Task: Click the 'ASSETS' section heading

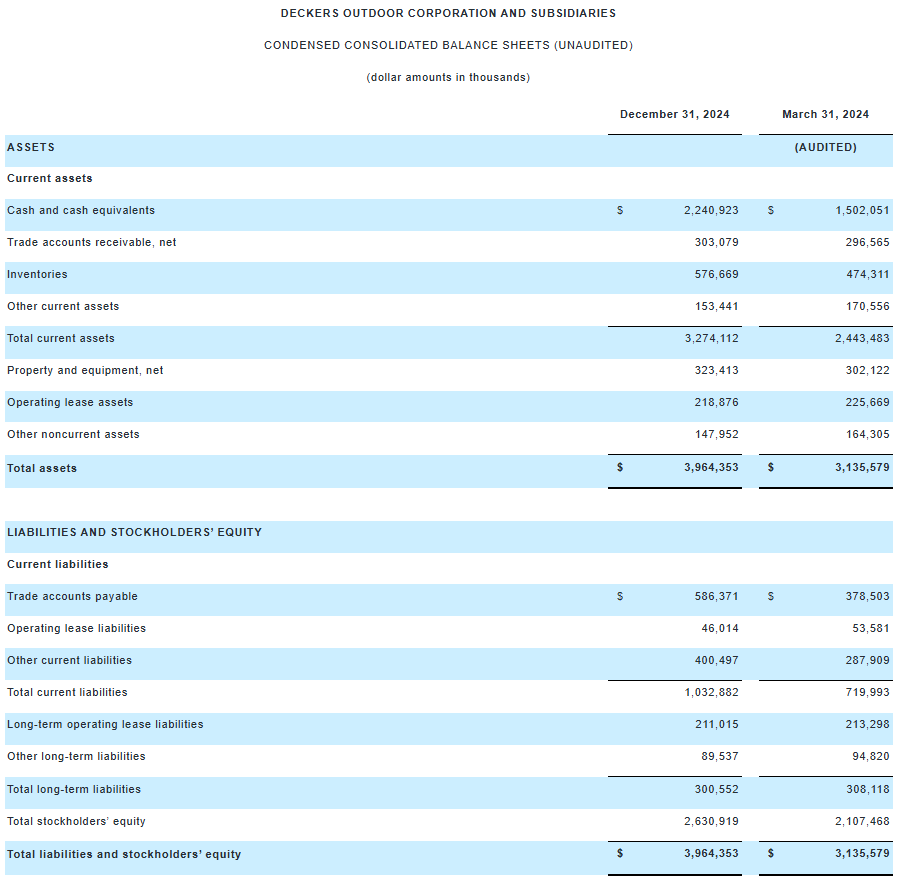Action: click(x=31, y=147)
